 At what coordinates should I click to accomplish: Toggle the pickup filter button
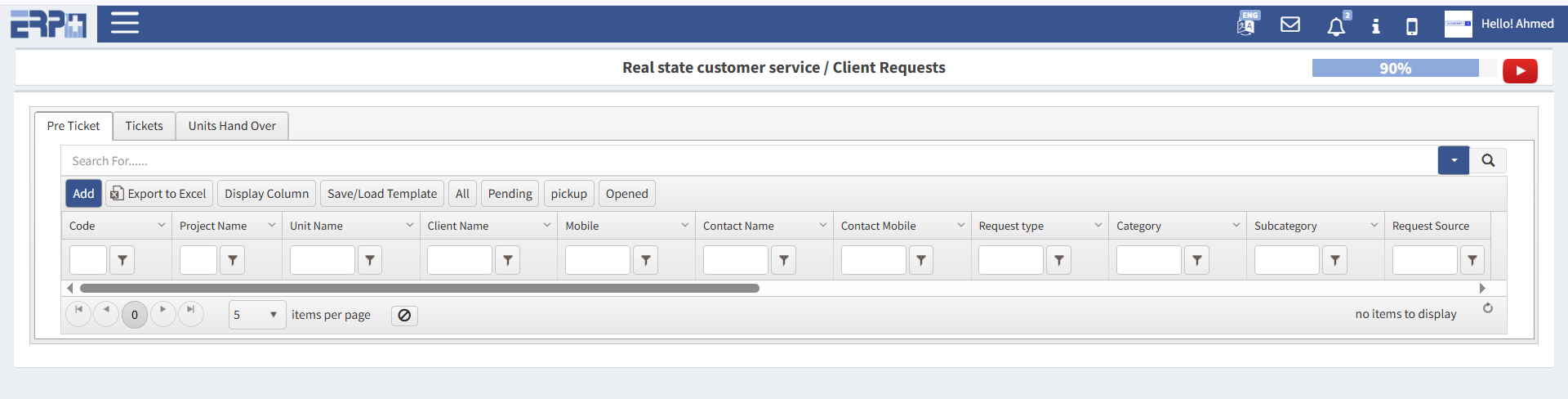(x=568, y=194)
